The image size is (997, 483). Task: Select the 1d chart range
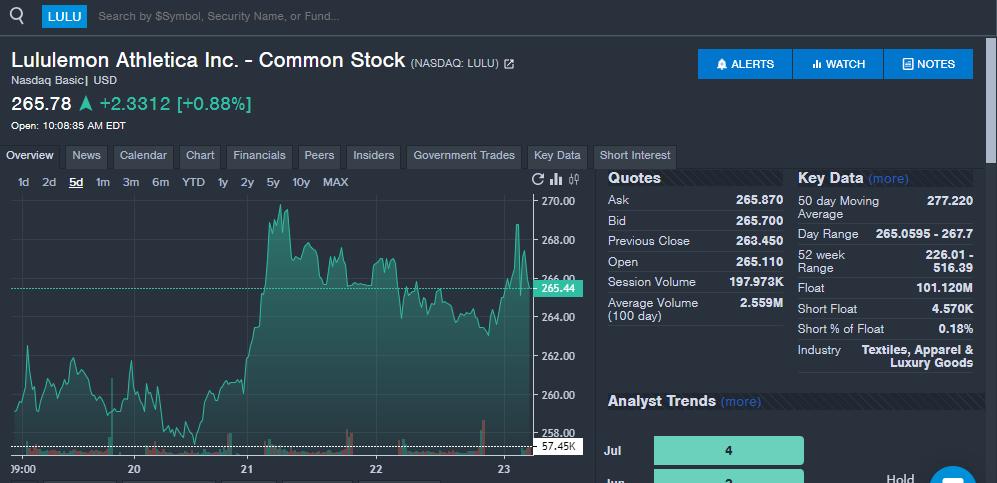coord(24,182)
